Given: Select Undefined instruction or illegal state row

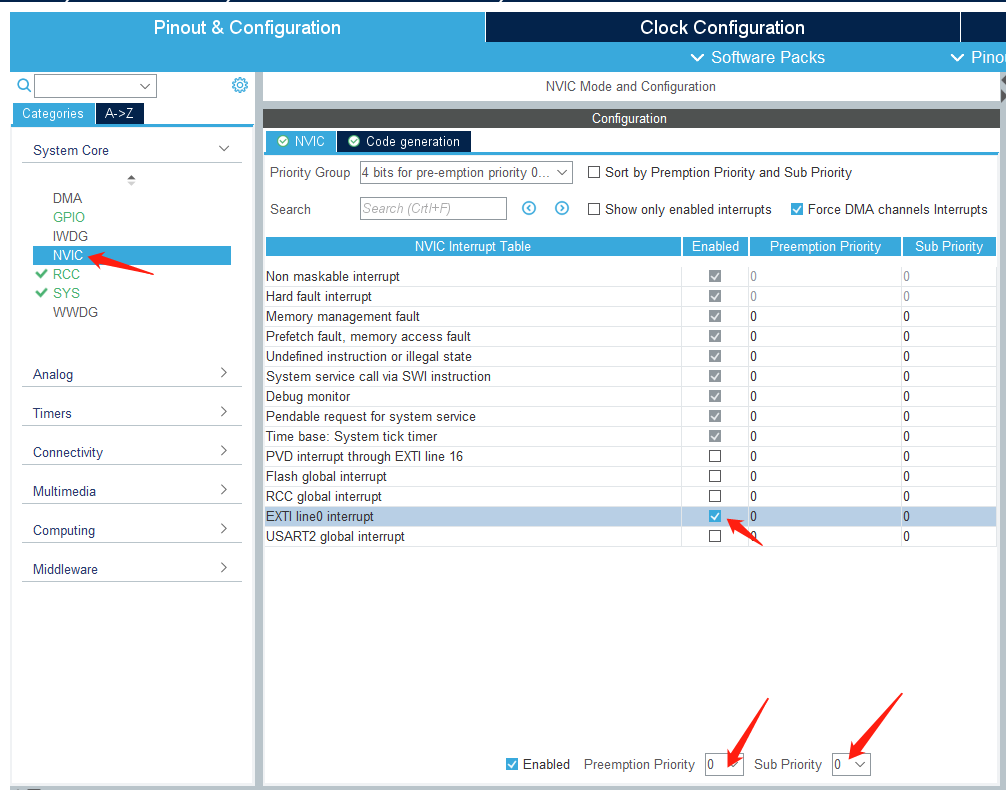Looking at the screenshot, I should (631, 356).
